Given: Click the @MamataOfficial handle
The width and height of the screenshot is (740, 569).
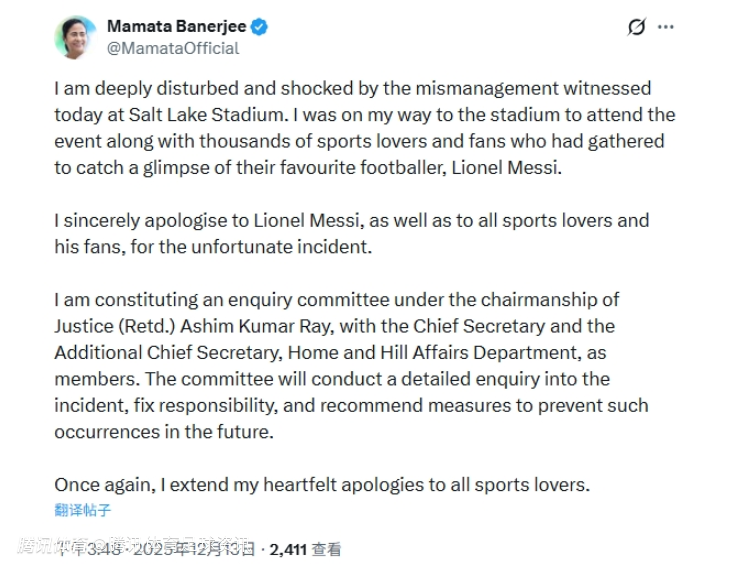Looking at the screenshot, I should (x=173, y=48).
